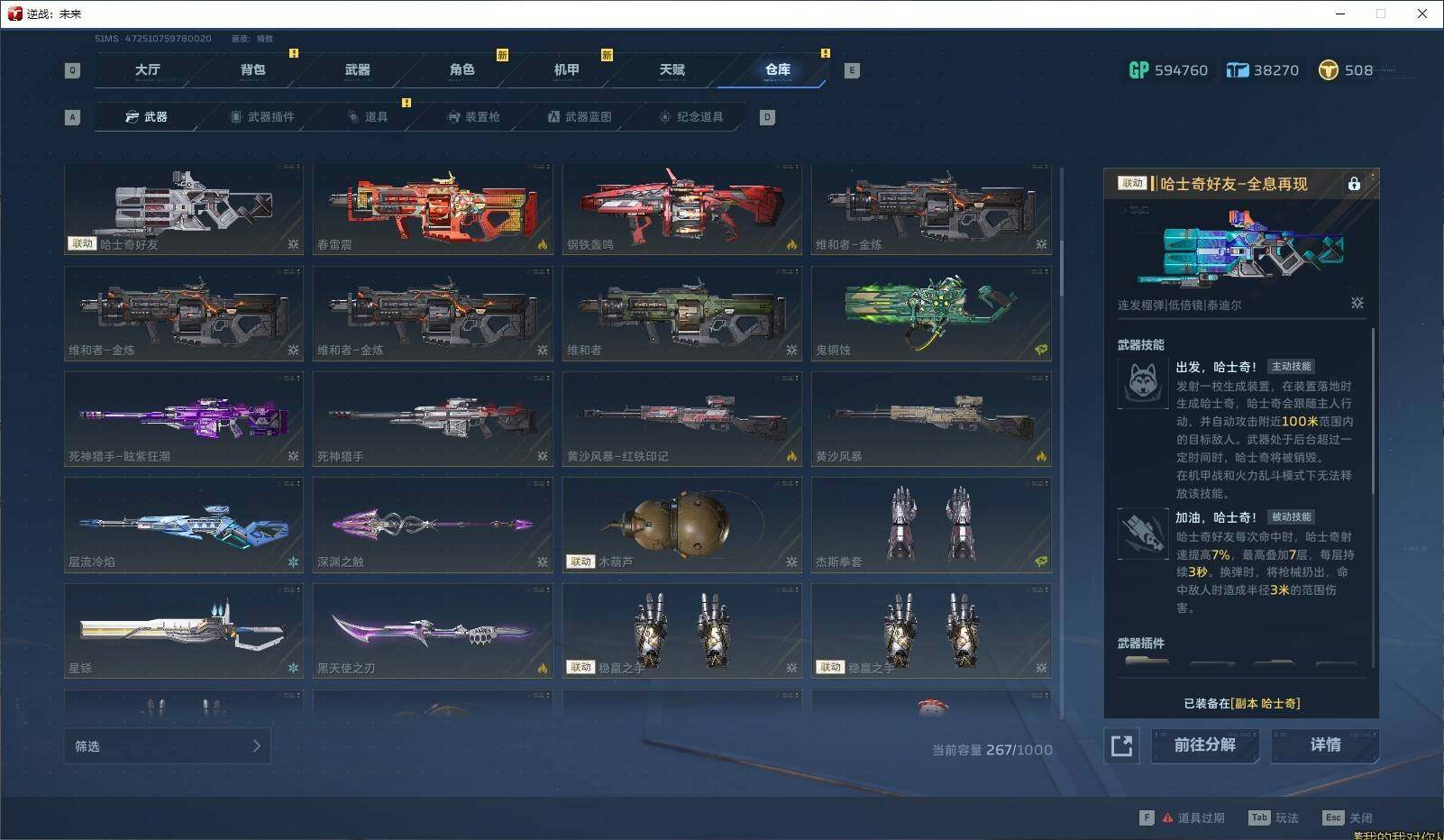Select the 道具 sub-tab
Image resolution: width=1444 pixels, height=840 pixels.
(368, 117)
